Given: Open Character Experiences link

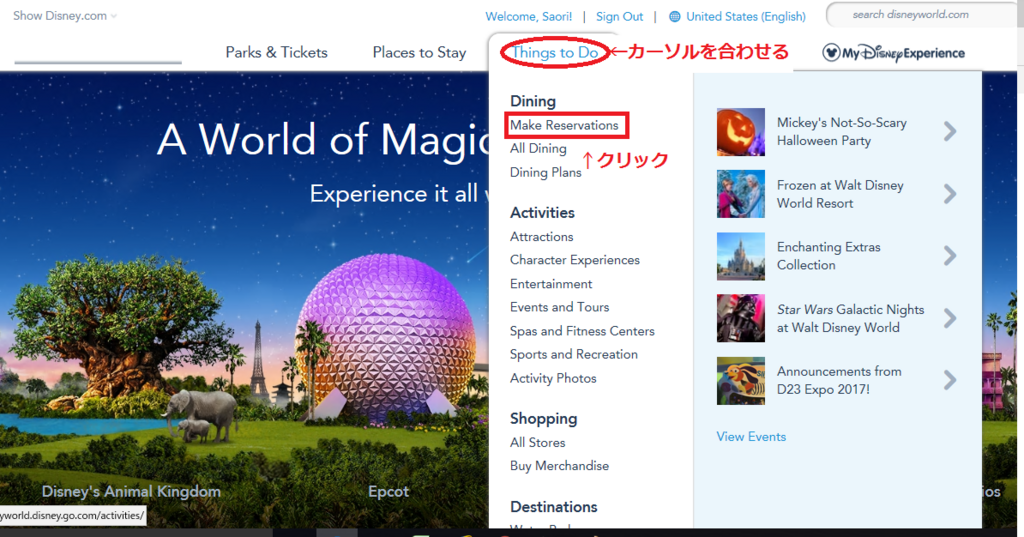Looking at the screenshot, I should click(x=575, y=260).
